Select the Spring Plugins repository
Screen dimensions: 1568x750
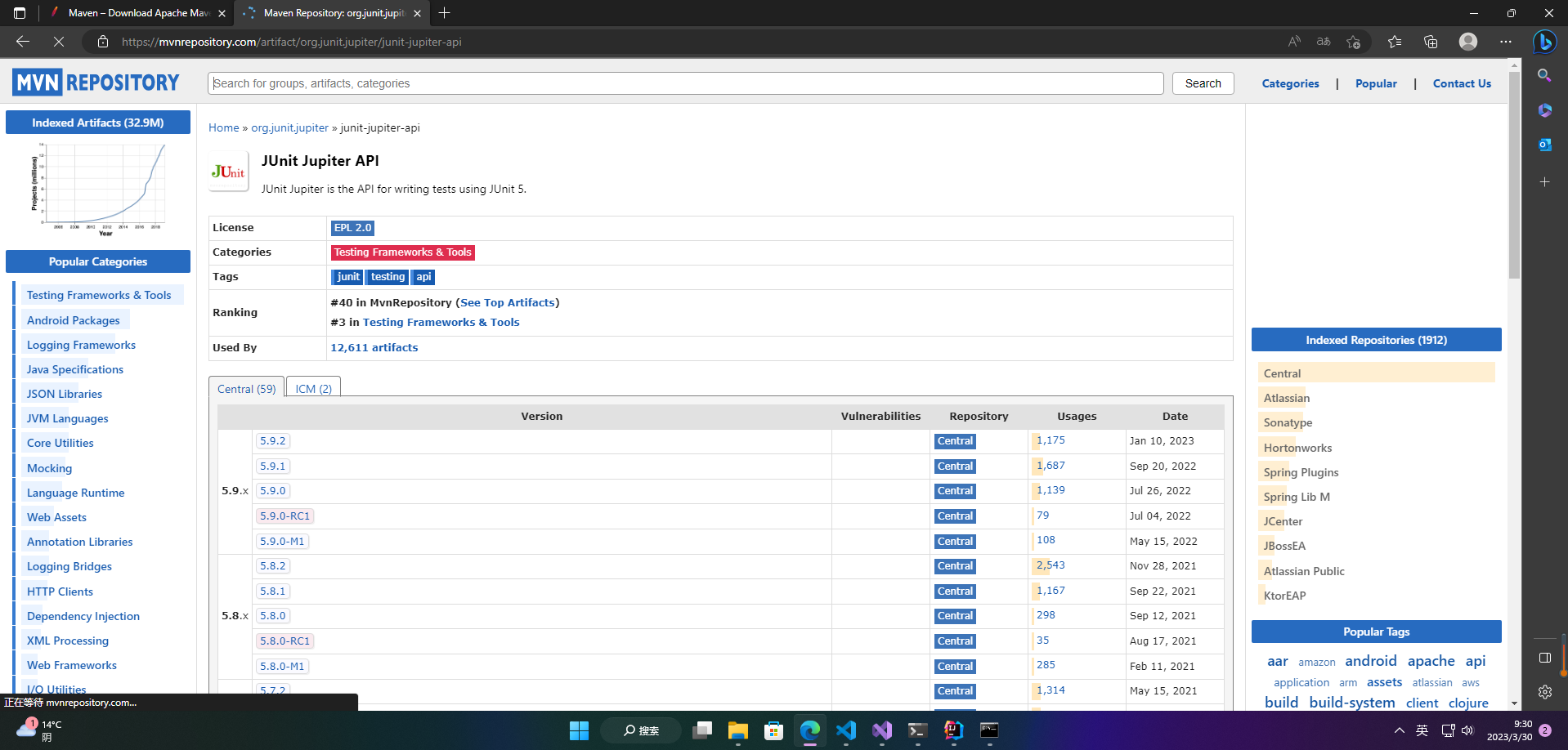coord(1301,472)
